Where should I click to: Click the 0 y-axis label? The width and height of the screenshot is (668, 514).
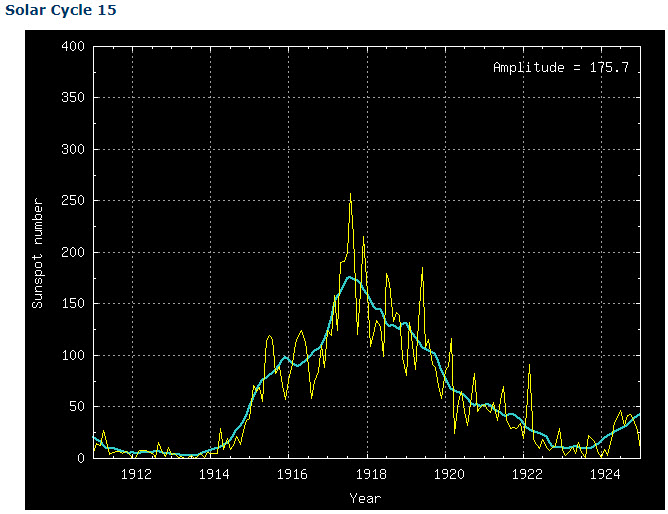[x=81, y=459]
